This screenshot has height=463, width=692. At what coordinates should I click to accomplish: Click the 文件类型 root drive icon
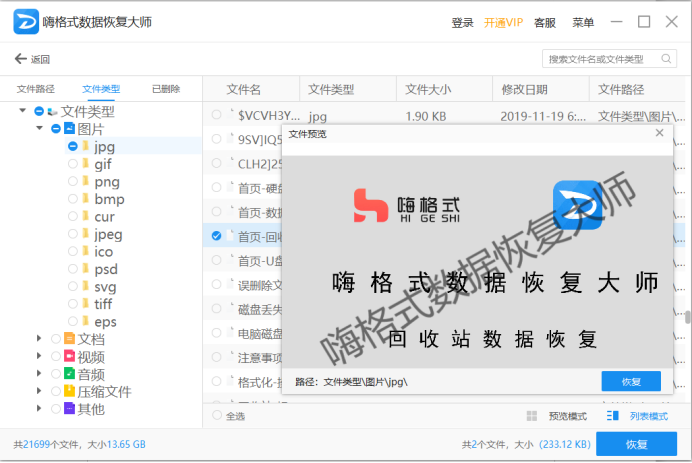click(x=53, y=111)
